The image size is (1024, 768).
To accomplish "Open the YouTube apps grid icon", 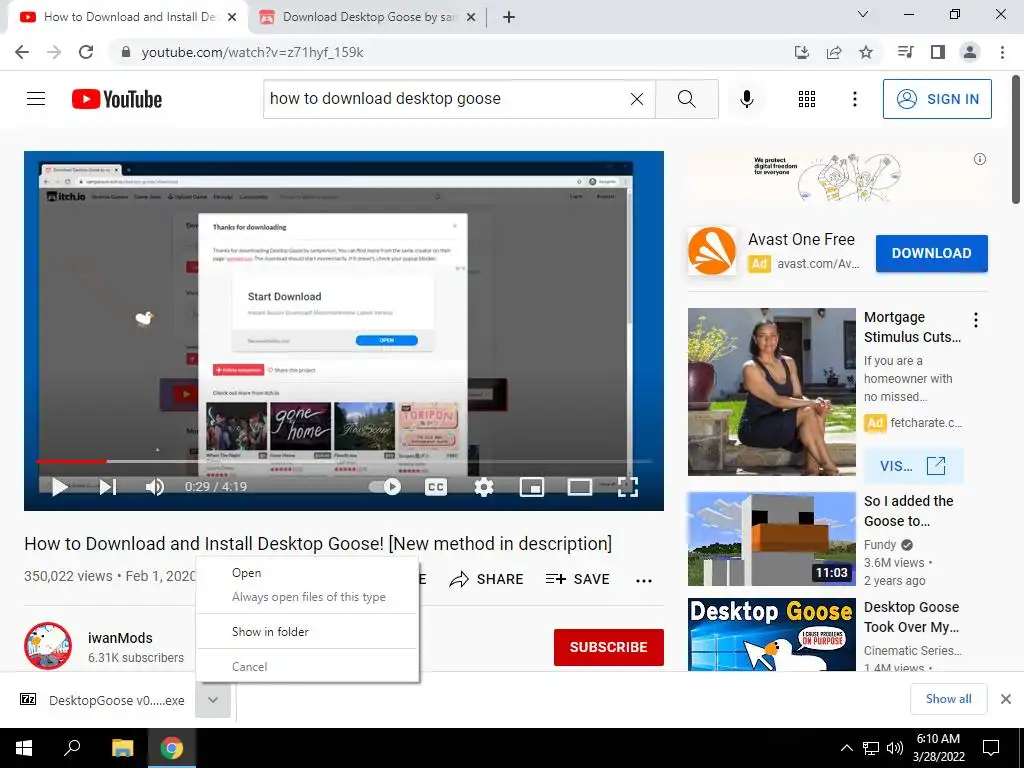I will pos(807,99).
